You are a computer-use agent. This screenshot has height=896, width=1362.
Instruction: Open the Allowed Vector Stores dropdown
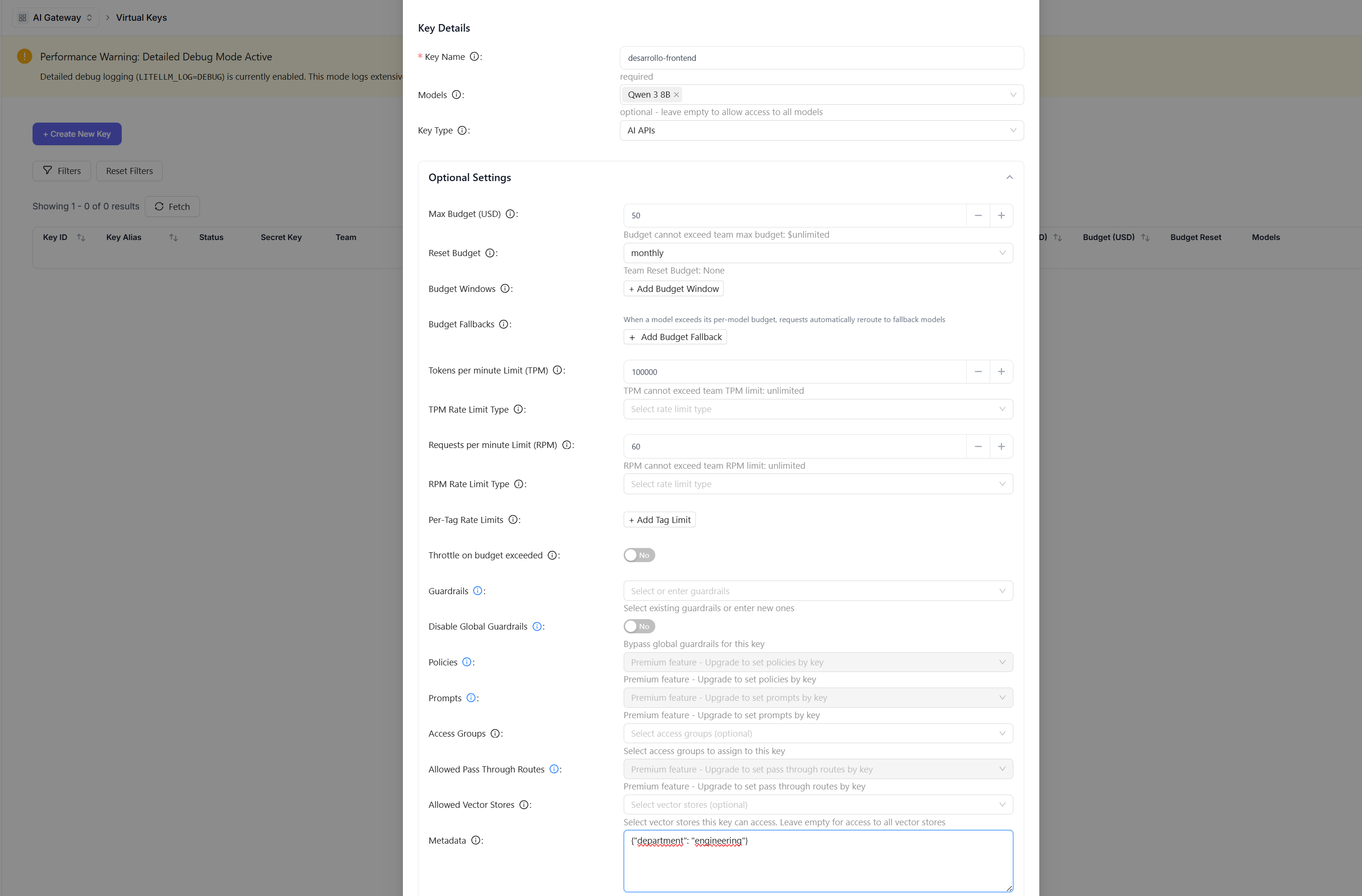(x=818, y=805)
